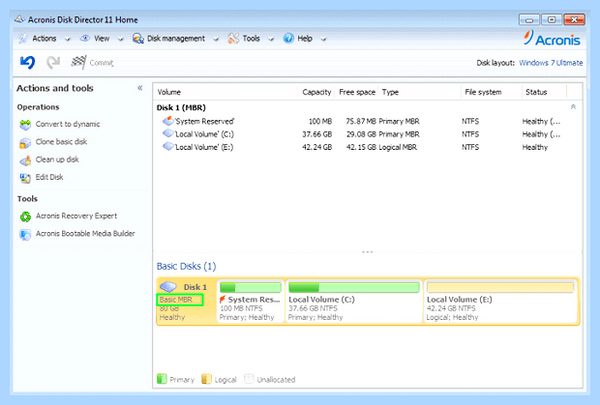Screen dimensions: 600x405
Task: Click the System Reserved volume icon in list
Action: click(x=168, y=121)
